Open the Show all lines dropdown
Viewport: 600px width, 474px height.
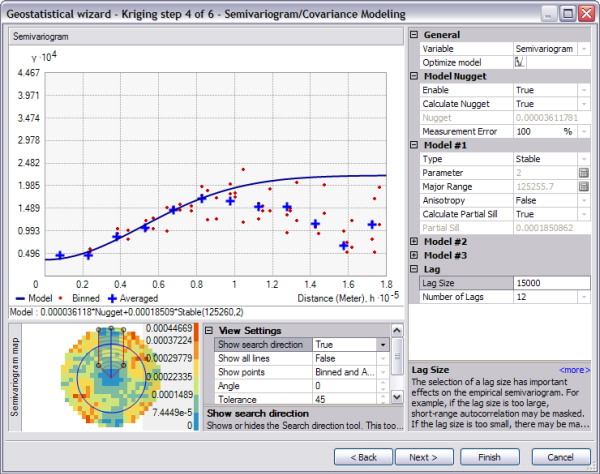[x=383, y=358]
